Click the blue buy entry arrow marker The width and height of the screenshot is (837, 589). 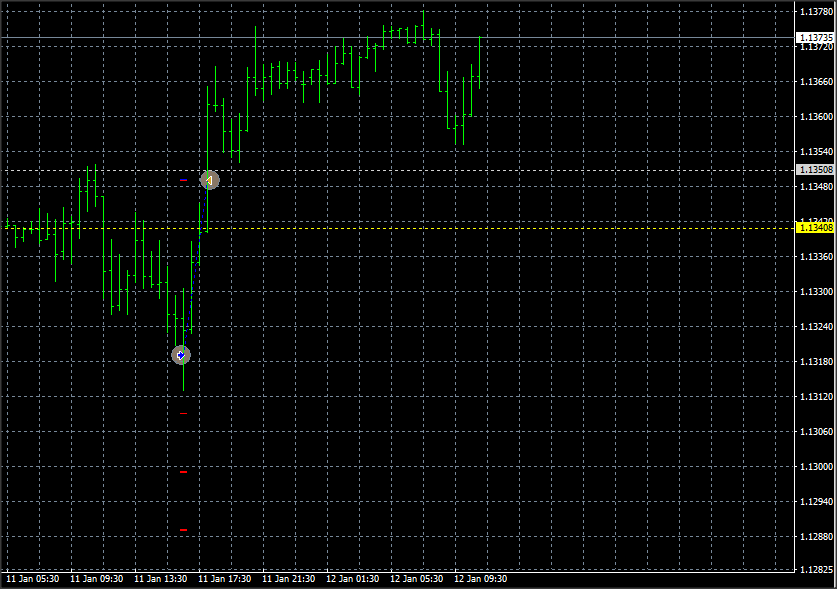point(181,355)
